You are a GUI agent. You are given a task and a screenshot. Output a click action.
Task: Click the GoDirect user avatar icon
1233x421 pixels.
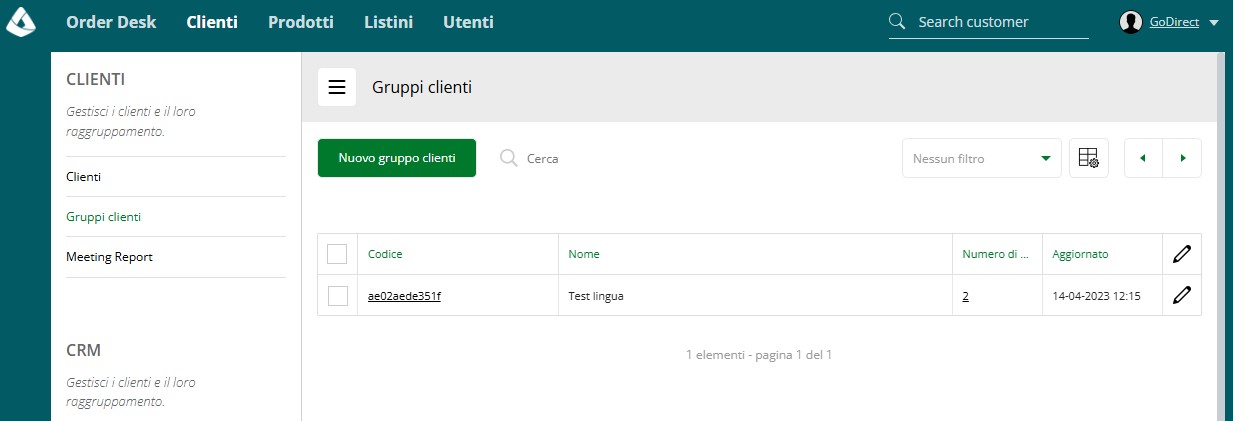click(1131, 22)
